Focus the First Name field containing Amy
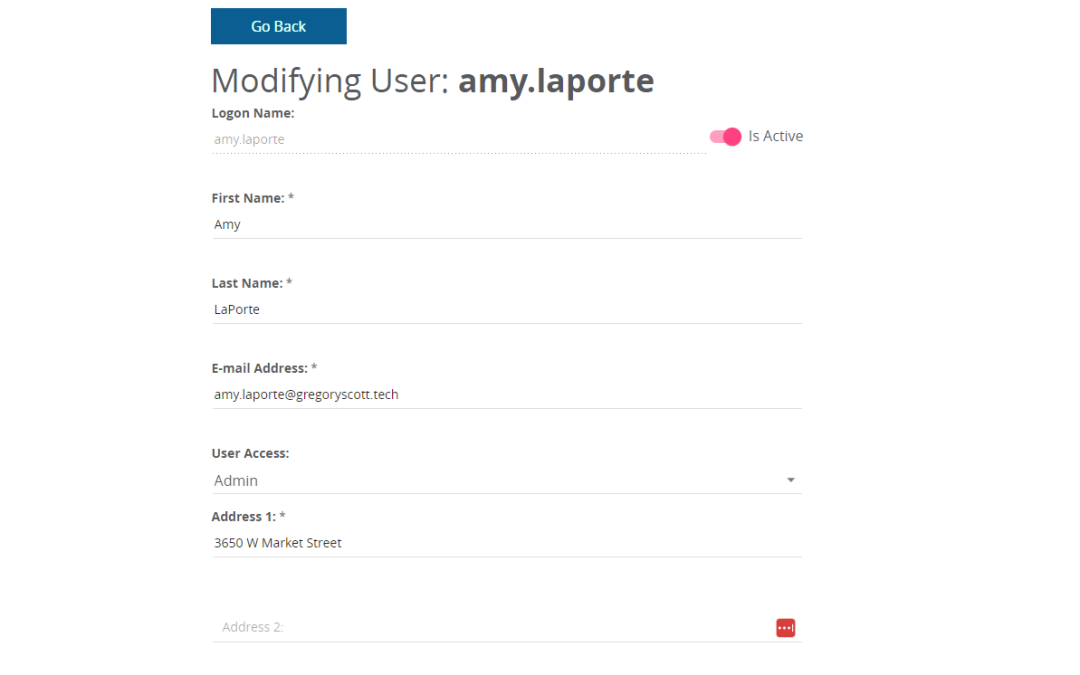Image resolution: width=1080 pixels, height=675 pixels. pos(500,225)
